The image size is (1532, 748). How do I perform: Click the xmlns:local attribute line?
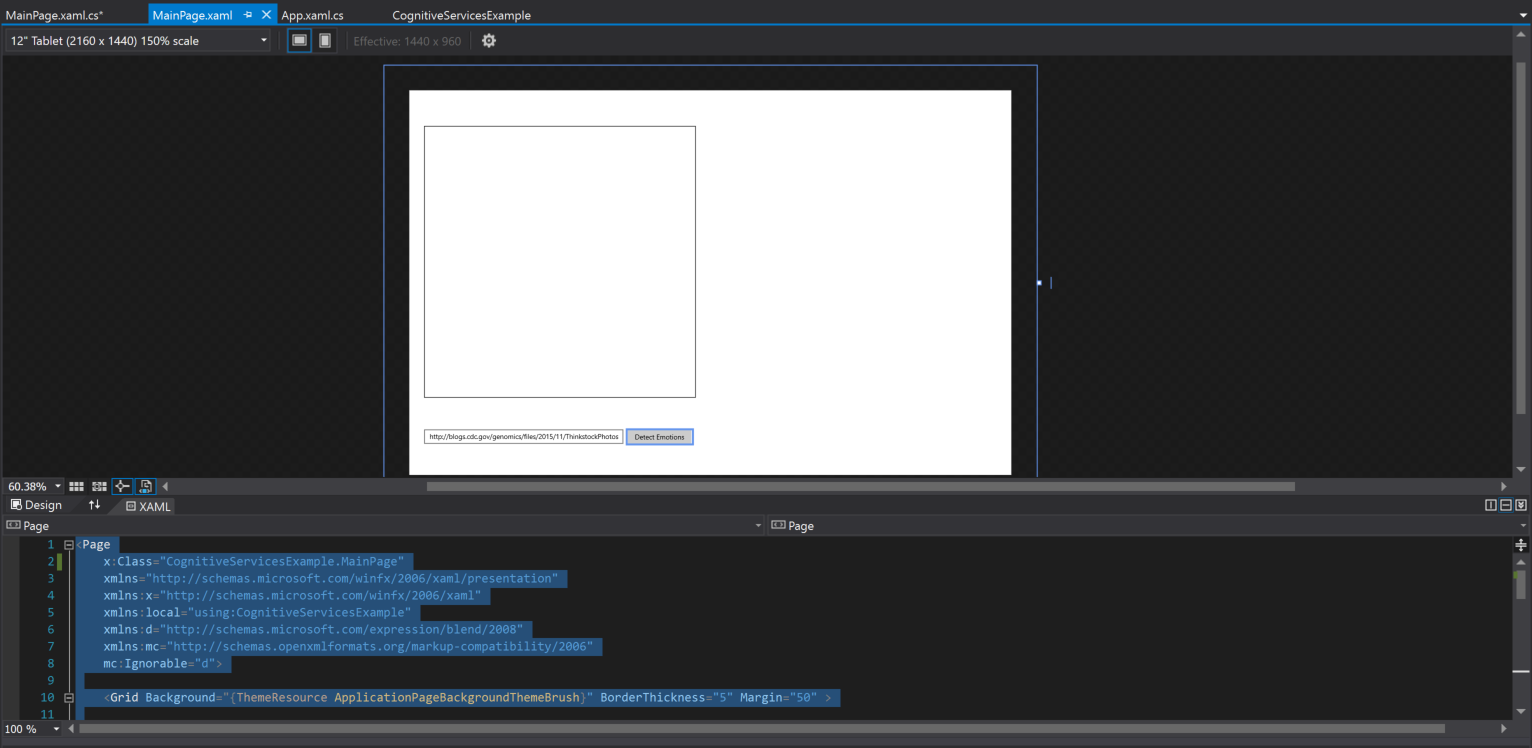(257, 613)
